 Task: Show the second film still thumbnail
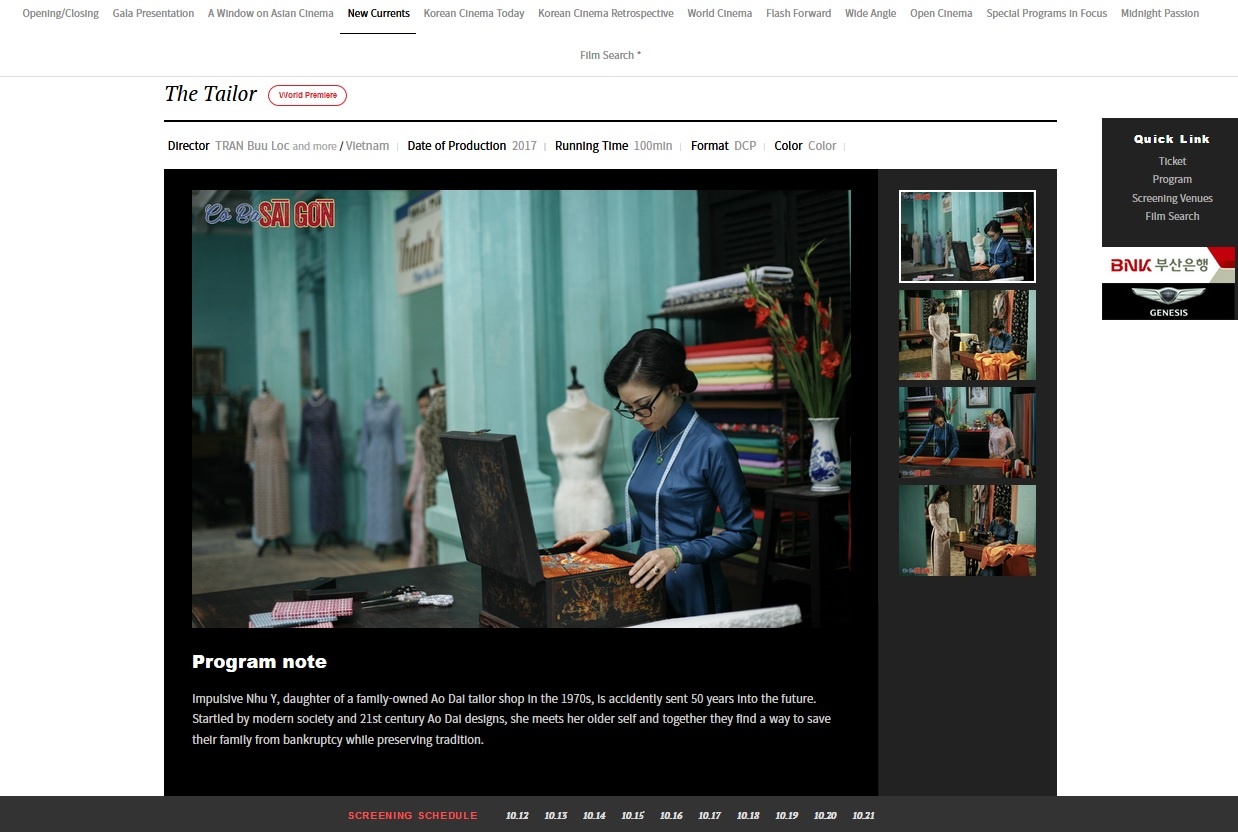click(967, 335)
